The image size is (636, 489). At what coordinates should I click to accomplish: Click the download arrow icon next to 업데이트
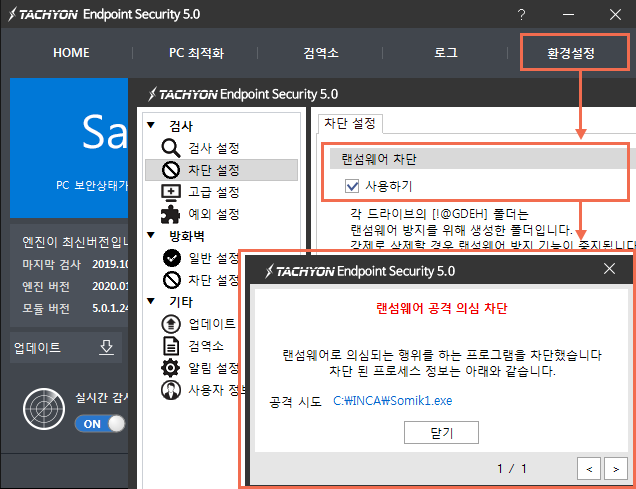(107, 347)
